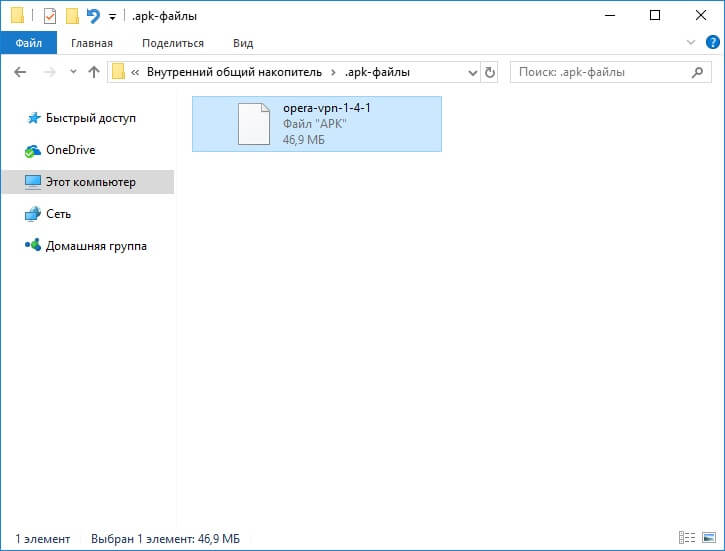Click the Файл "APK" type text
This screenshot has height=551, width=725.
(x=314, y=124)
